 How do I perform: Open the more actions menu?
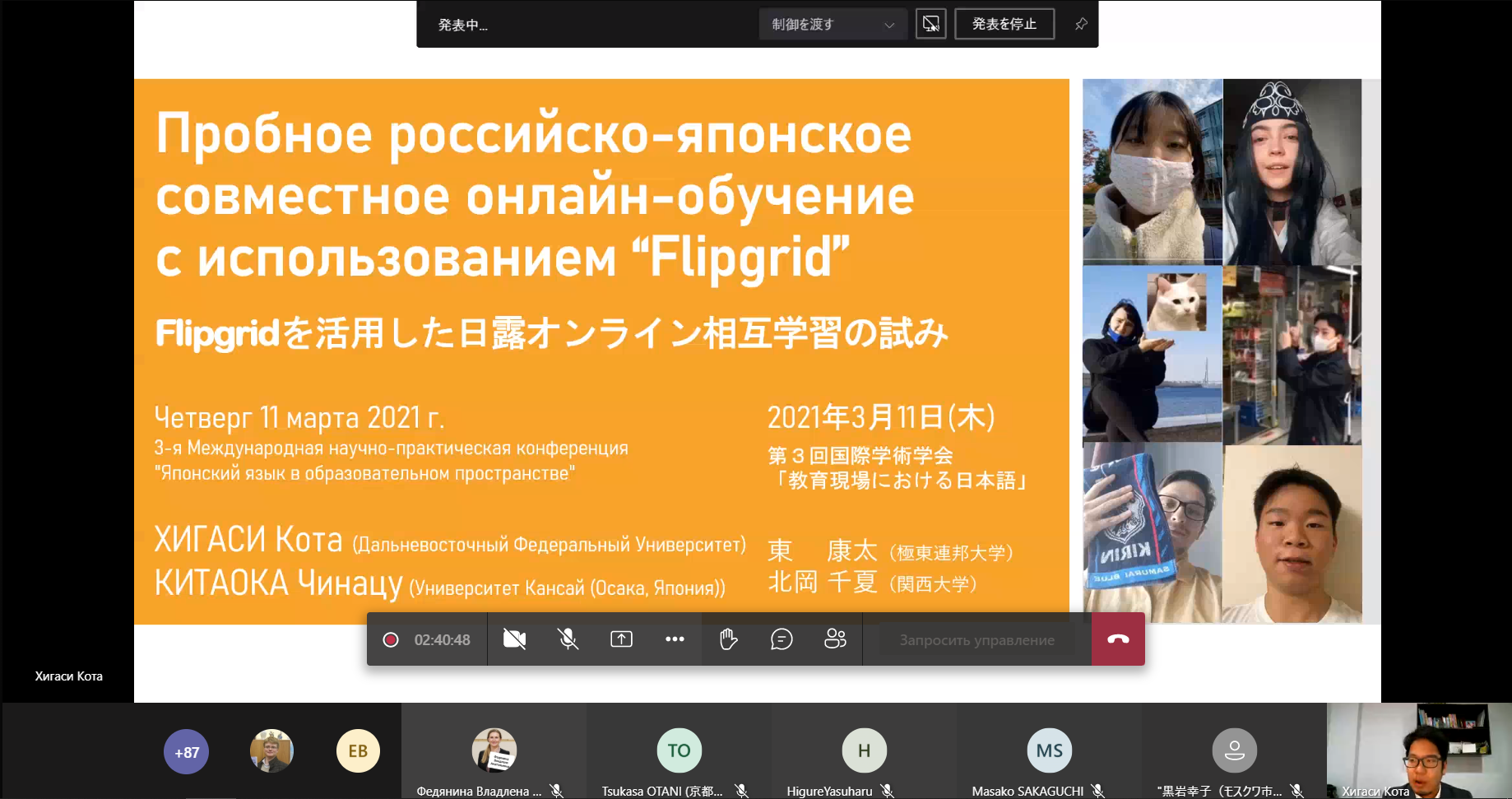(675, 639)
